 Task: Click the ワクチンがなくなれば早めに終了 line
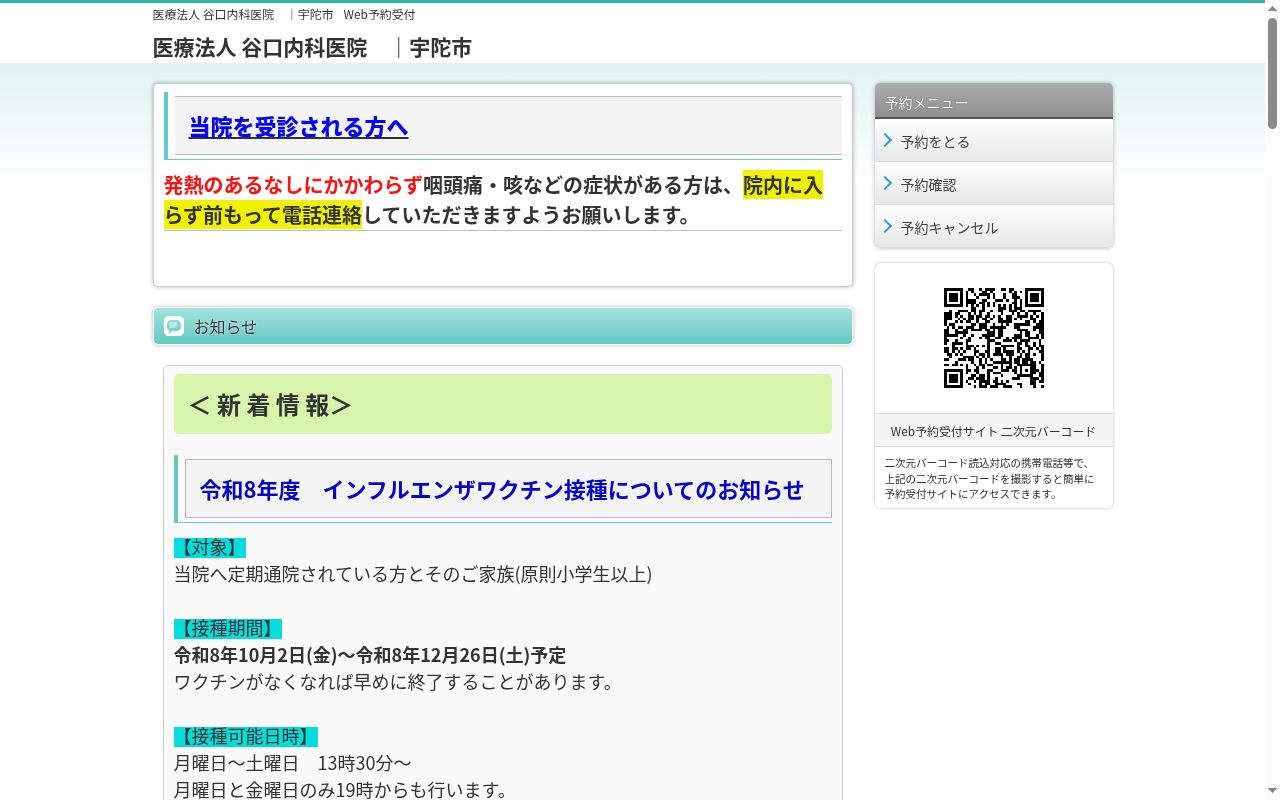pyautogui.click(x=397, y=682)
